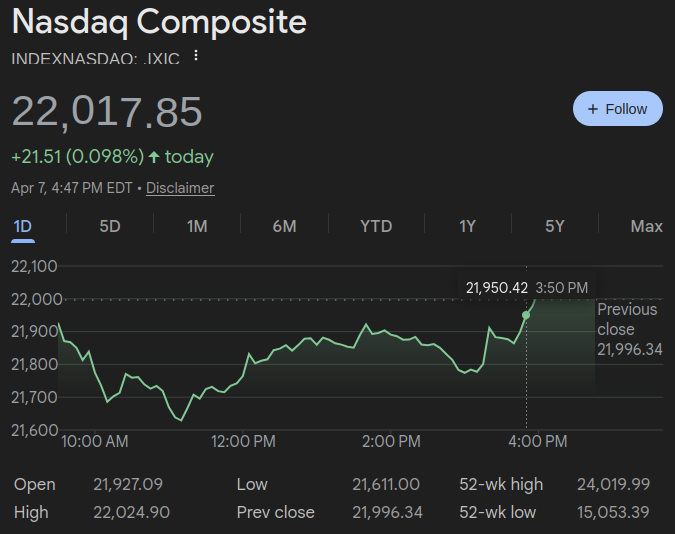The height and width of the screenshot is (534, 675).
Task: Click the 3:50 PM chart data point marker
Action: (x=526, y=315)
